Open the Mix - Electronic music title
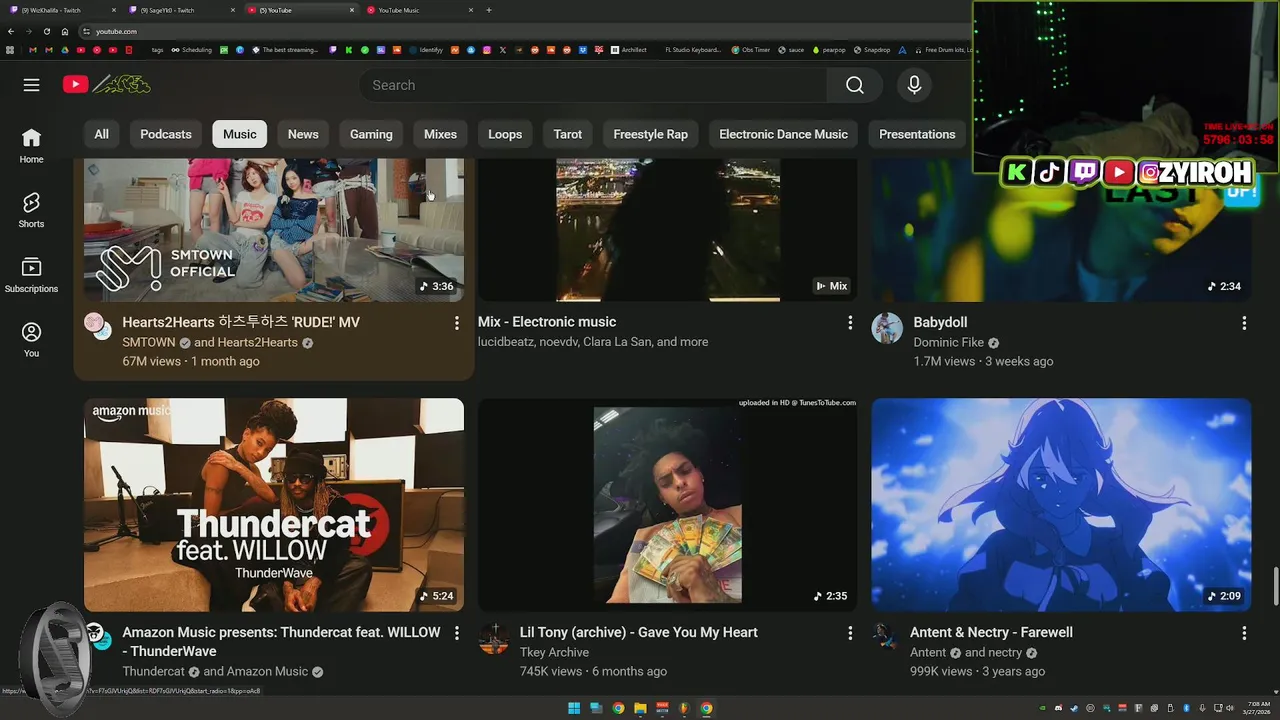The image size is (1280, 720). point(547,322)
